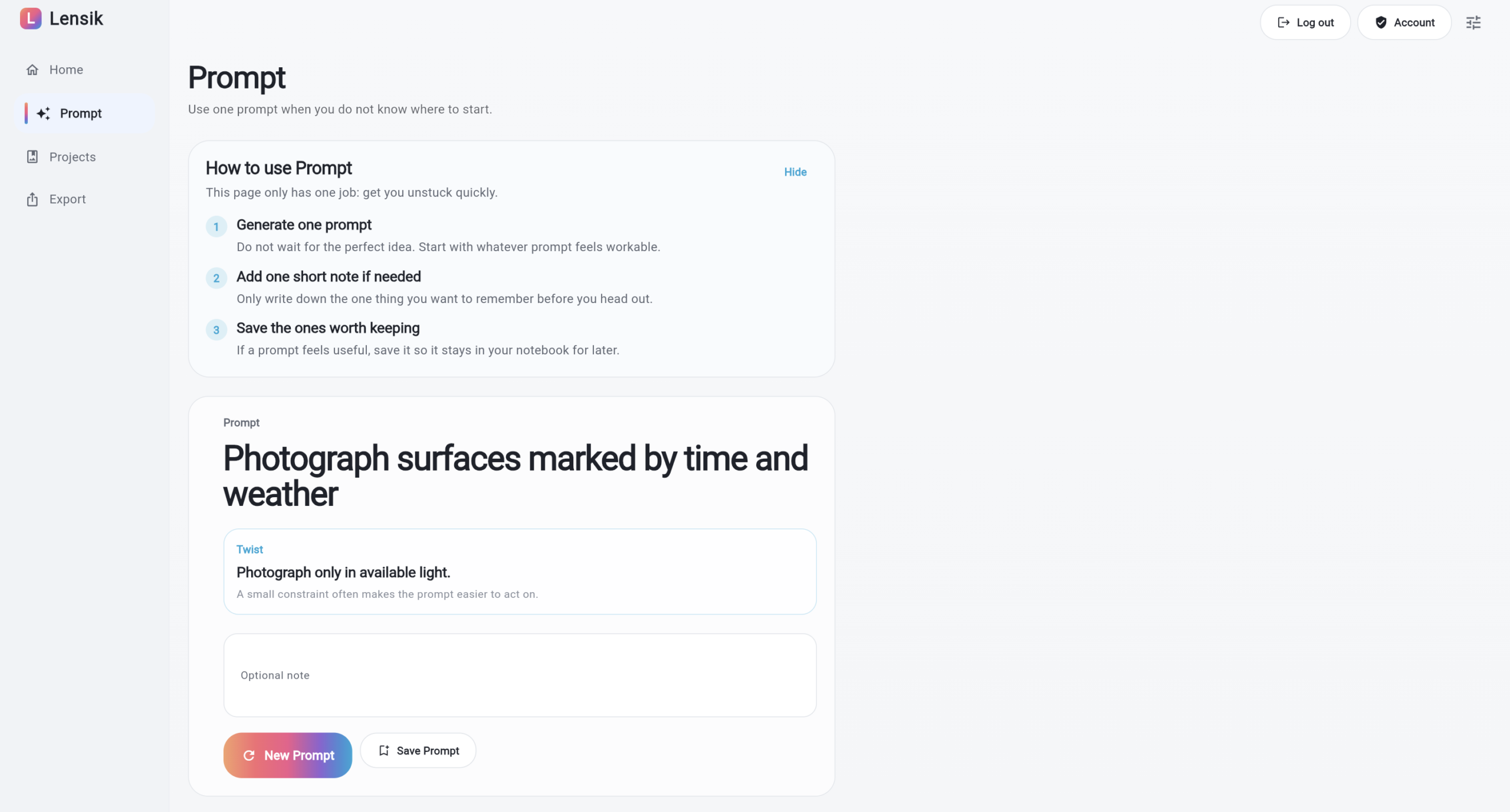This screenshot has height=812, width=1510.
Task: Hide the How to use Prompt panel
Action: pos(795,172)
